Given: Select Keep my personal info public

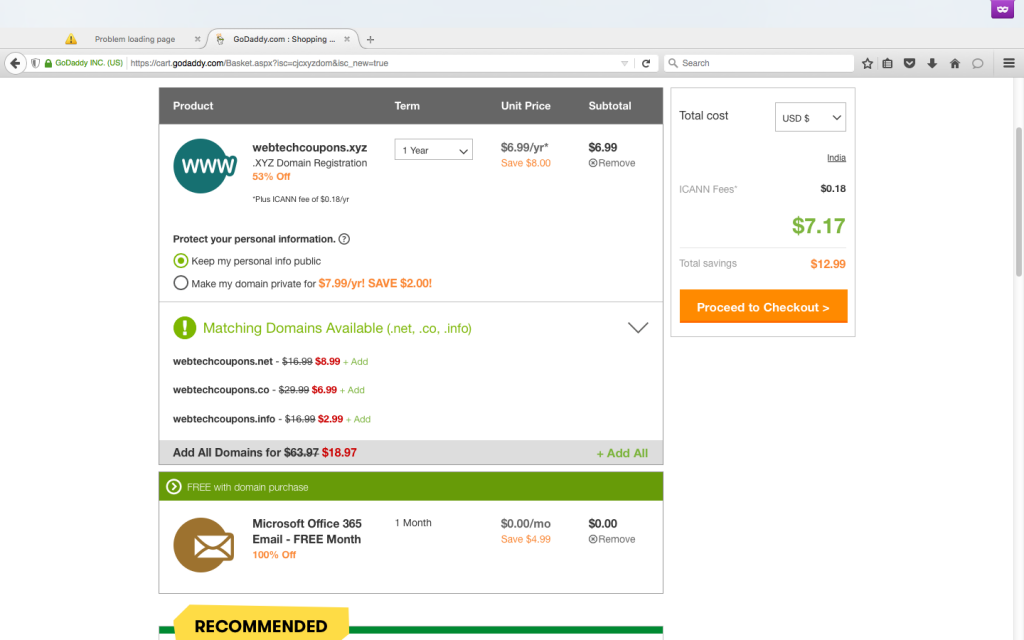Looking at the screenshot, I should pos(181,261).
